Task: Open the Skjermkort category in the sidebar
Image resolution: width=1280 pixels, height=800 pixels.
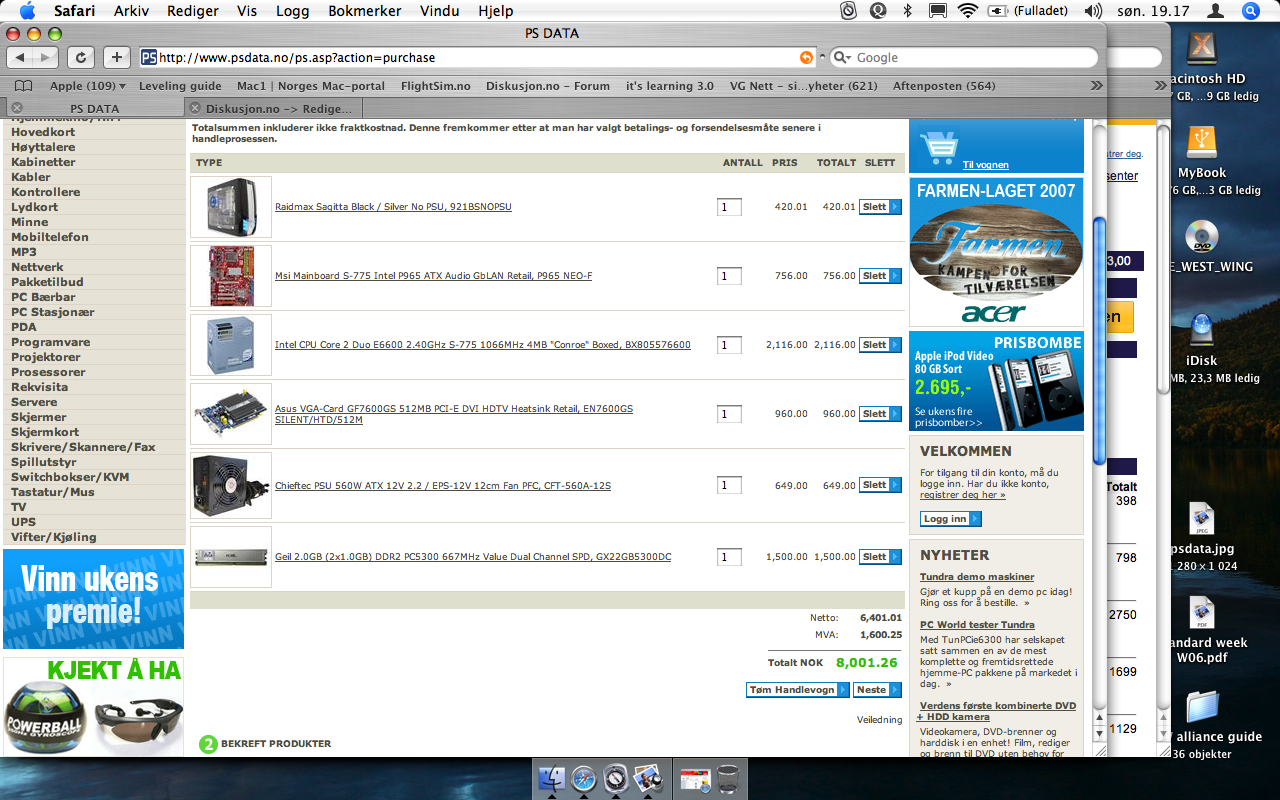Action: 45,432
